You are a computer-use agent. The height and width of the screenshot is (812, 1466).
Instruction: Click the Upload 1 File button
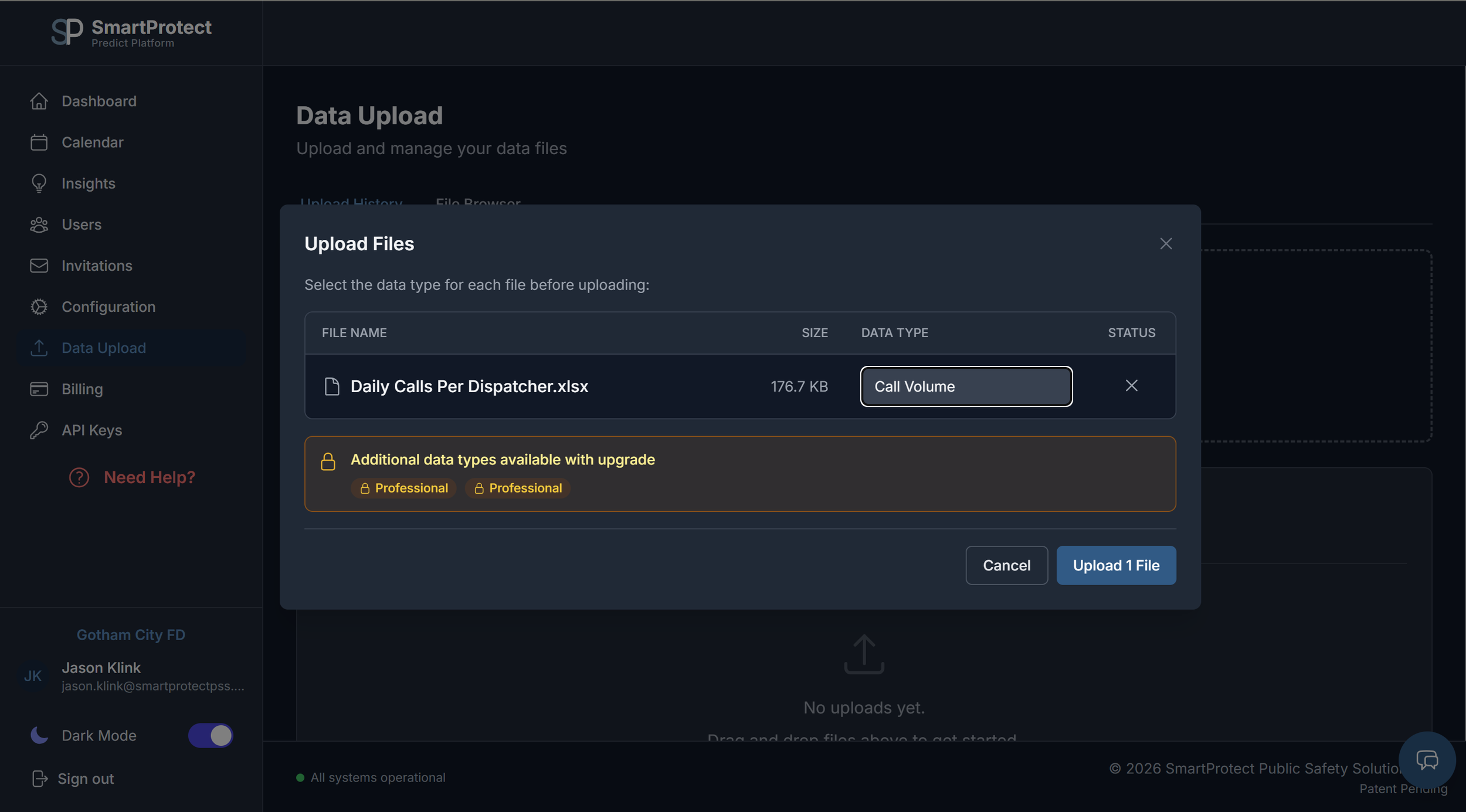click(x=1116, y=565)
